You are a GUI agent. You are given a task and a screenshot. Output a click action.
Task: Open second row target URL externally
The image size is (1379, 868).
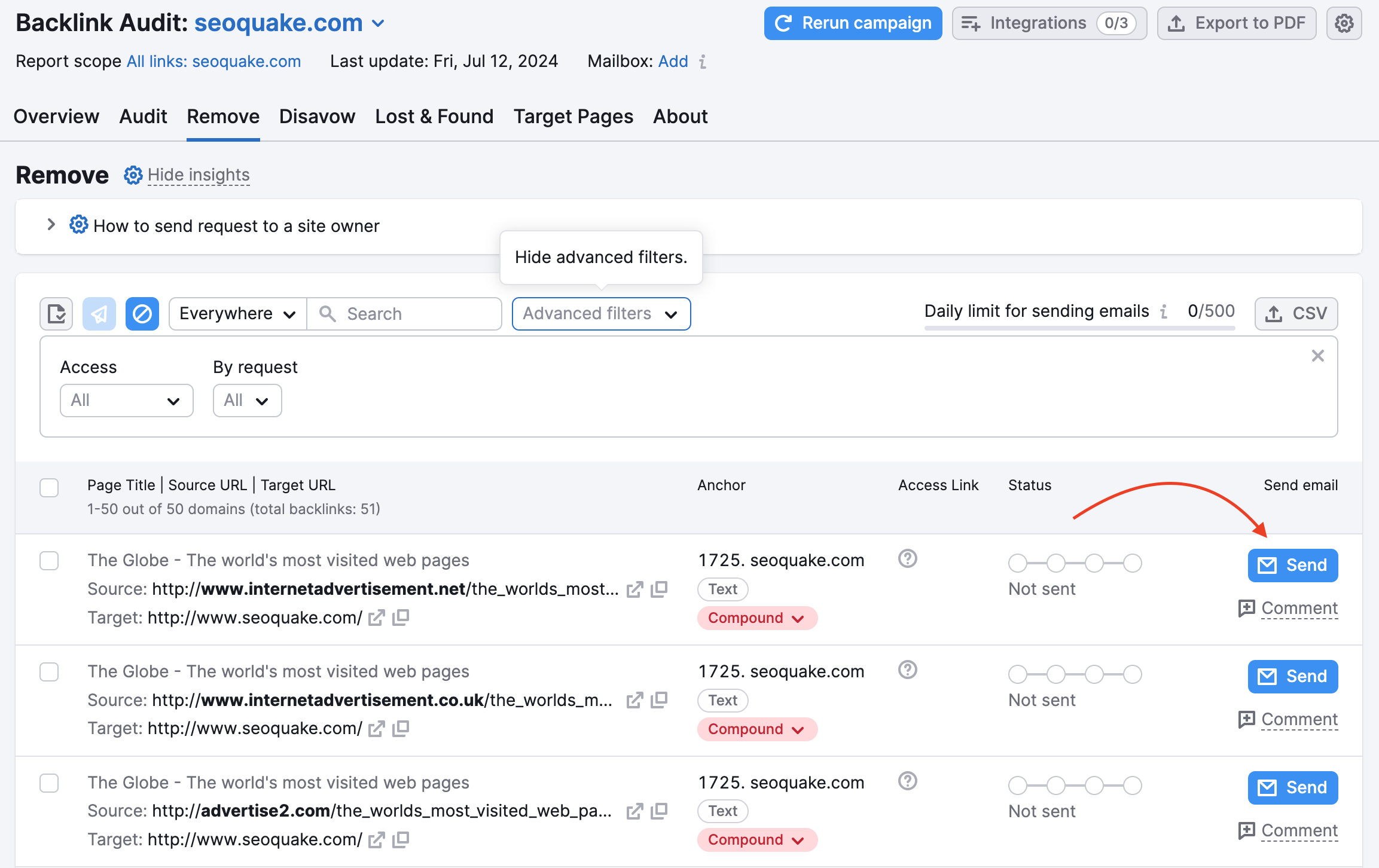coord(376,729)
